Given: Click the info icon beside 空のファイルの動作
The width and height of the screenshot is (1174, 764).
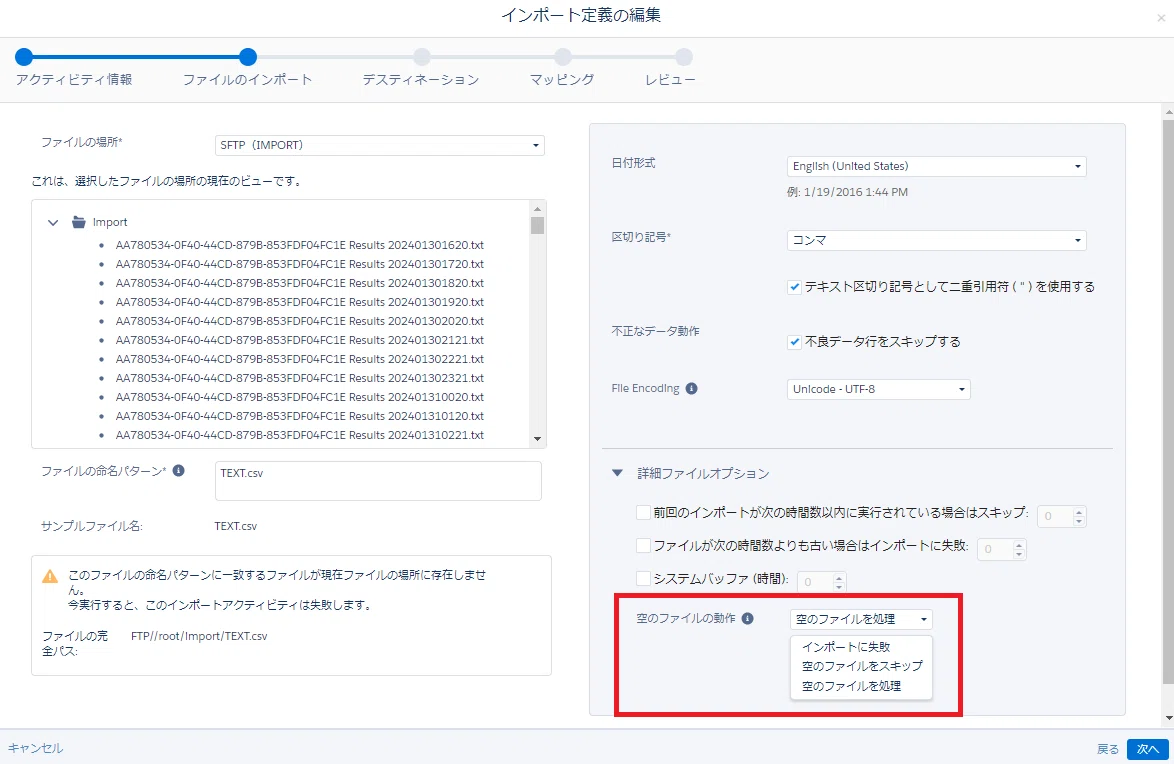Looking at the screenshot, I should [747, 618].
